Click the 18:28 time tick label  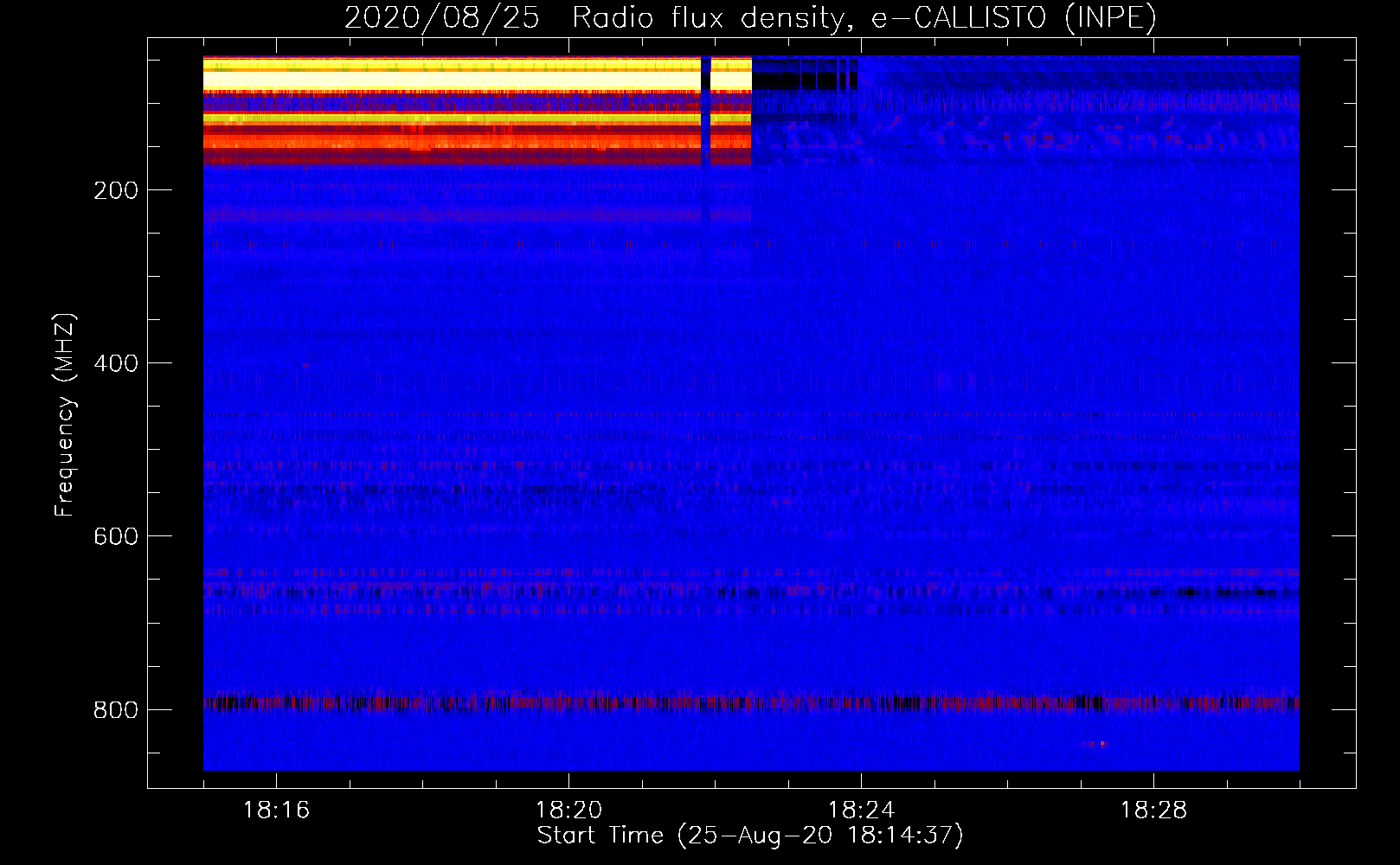point(1153,811)
